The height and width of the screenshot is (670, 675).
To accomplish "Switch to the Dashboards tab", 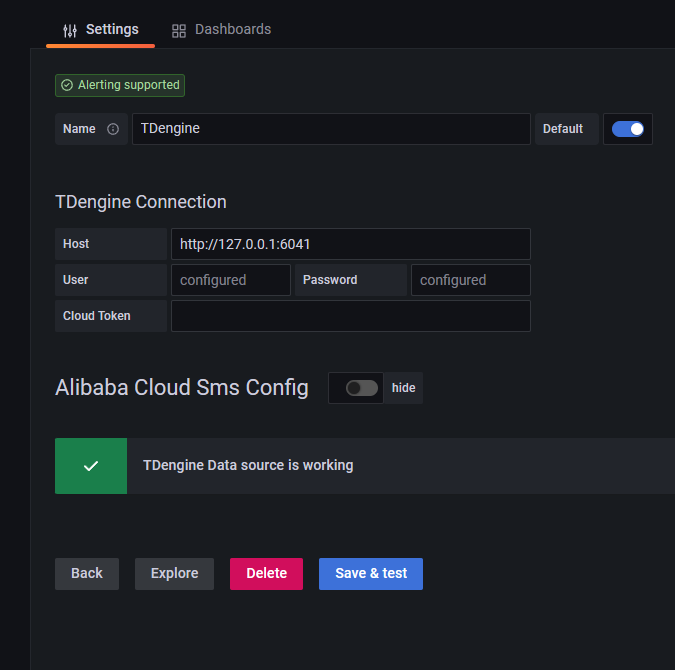I will tap(221, 30).
